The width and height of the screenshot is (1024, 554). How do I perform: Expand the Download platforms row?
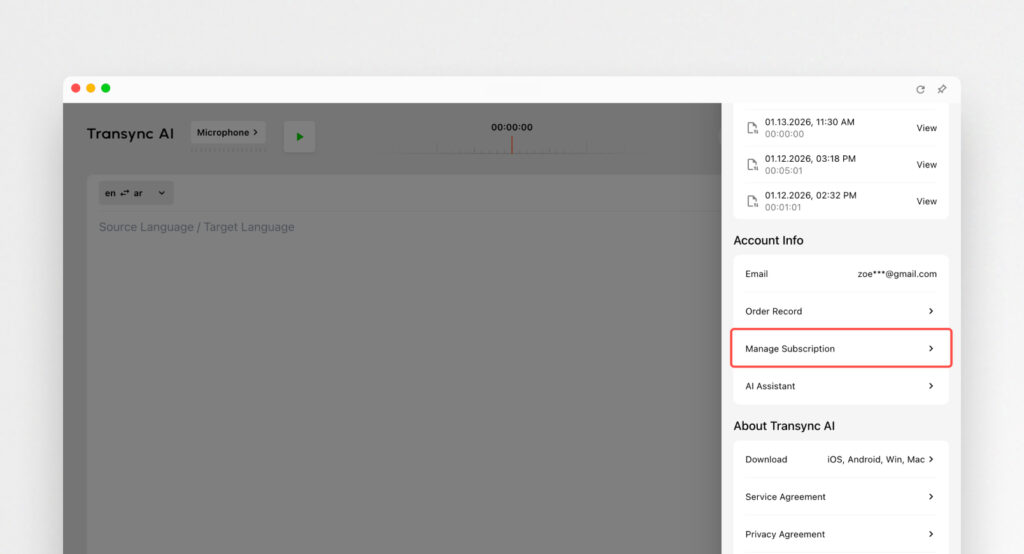(x=840, y=460)
